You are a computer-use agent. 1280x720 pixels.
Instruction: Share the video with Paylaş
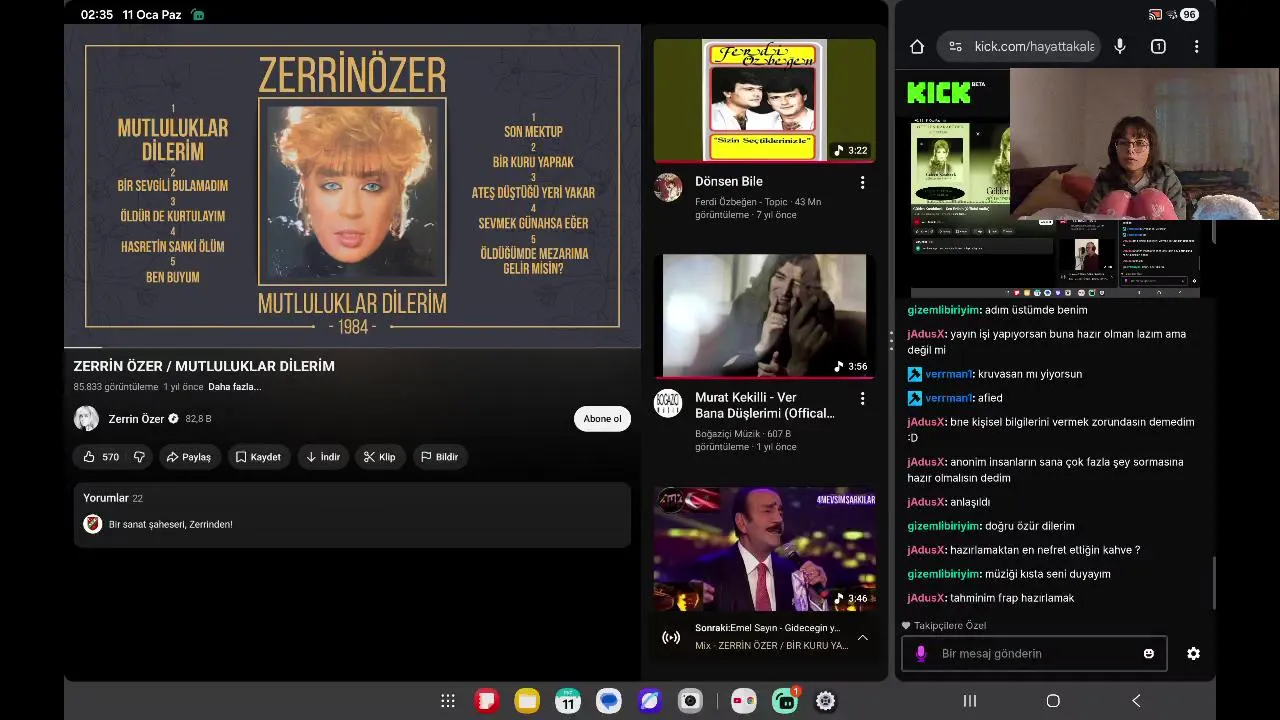(x=189, y=457)
